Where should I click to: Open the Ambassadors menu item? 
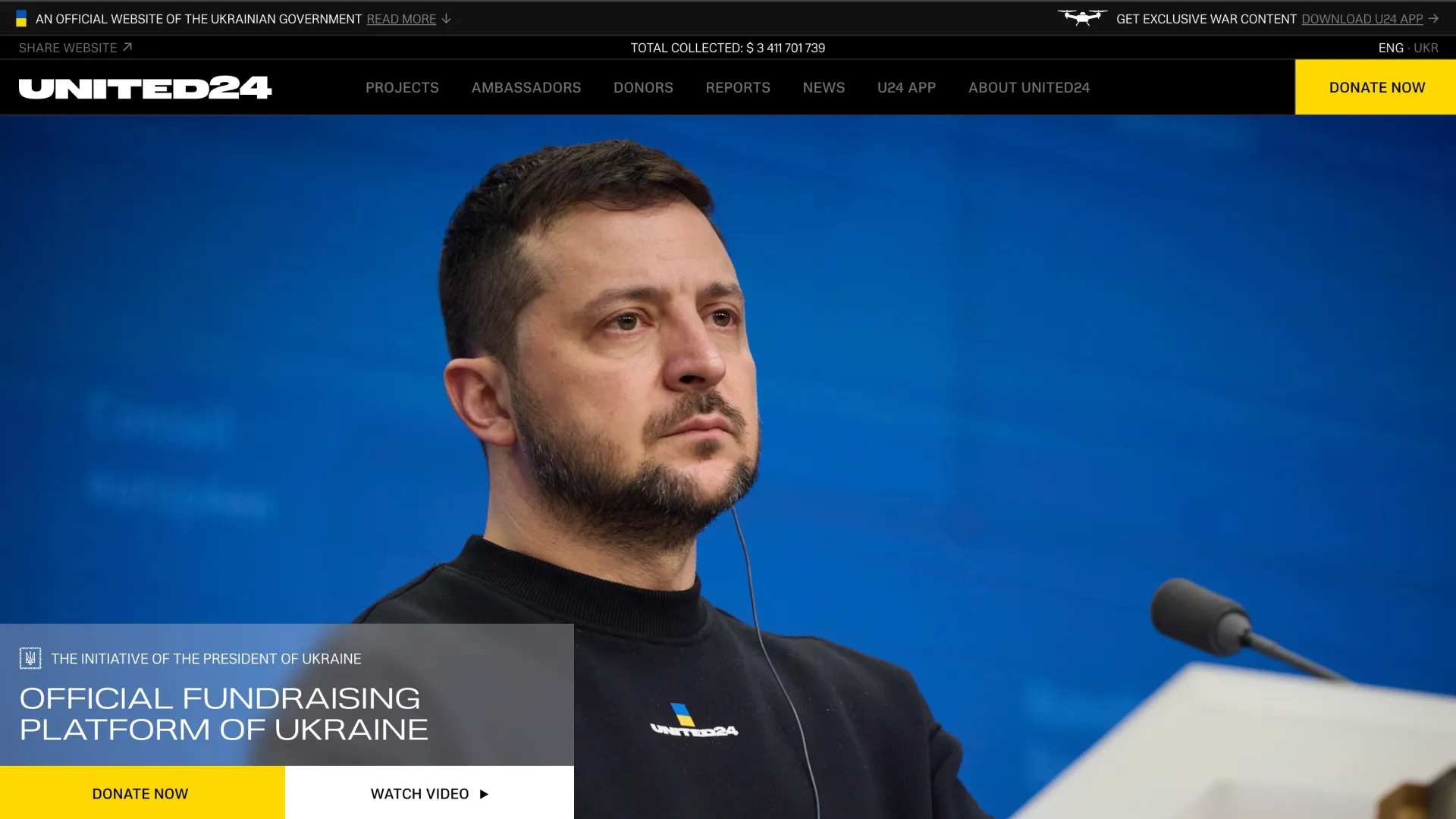pyautogui.click(x=526, y=88)
